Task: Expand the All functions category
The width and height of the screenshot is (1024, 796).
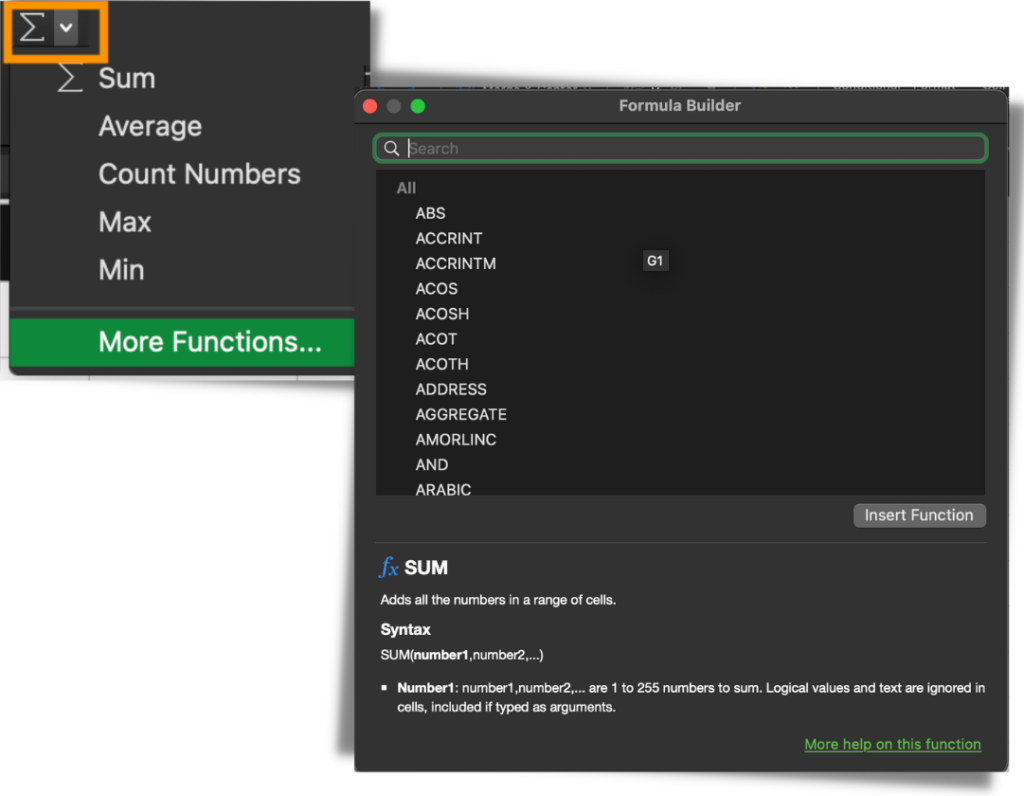Action: click(407, 188)
